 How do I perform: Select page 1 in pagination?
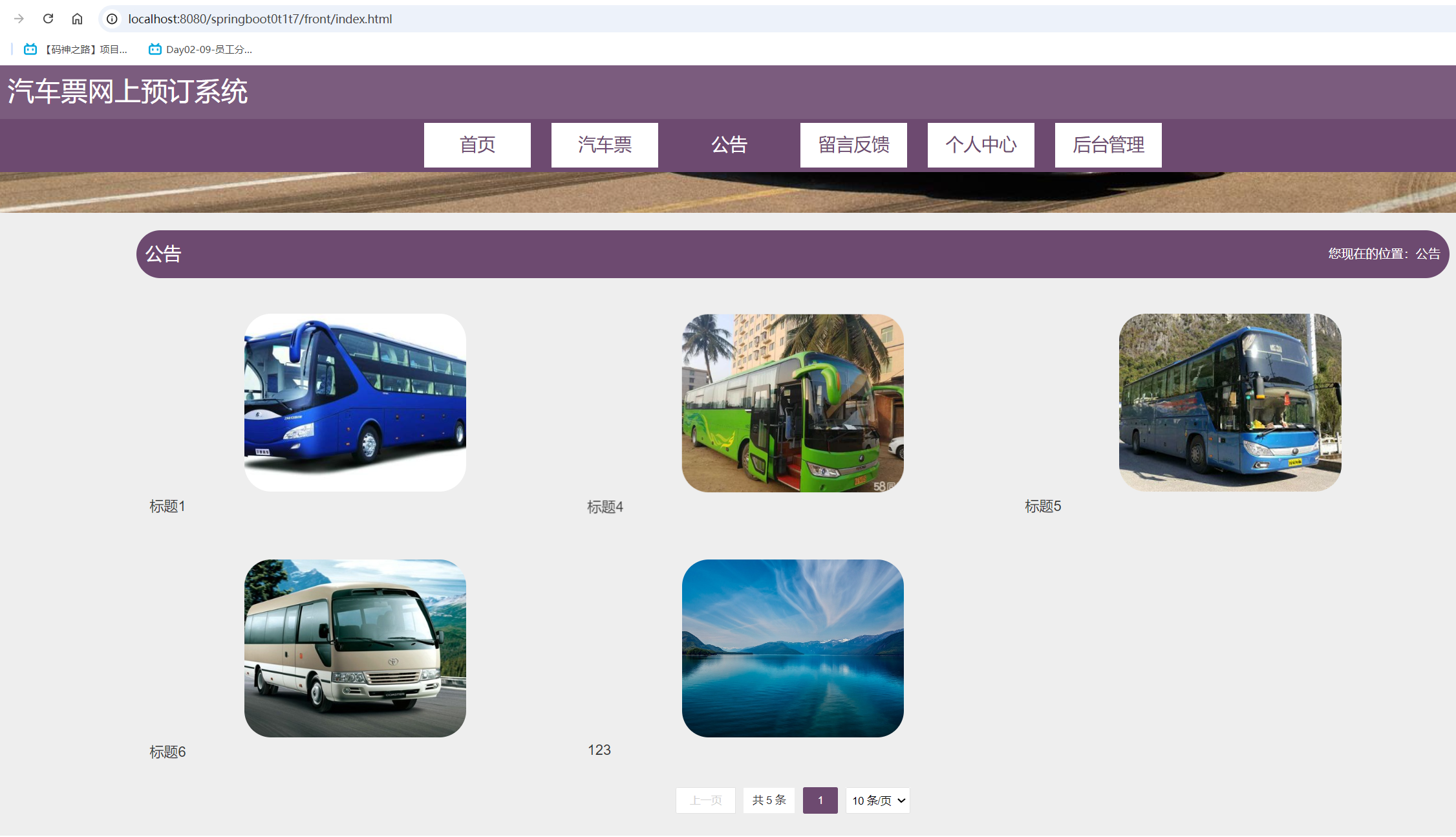(x=820, y=800)
